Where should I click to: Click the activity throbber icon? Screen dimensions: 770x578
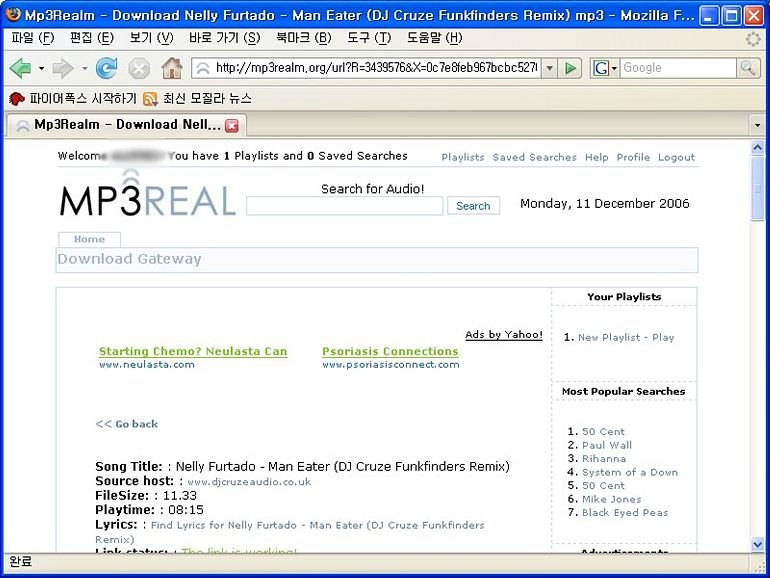[753, 39]
